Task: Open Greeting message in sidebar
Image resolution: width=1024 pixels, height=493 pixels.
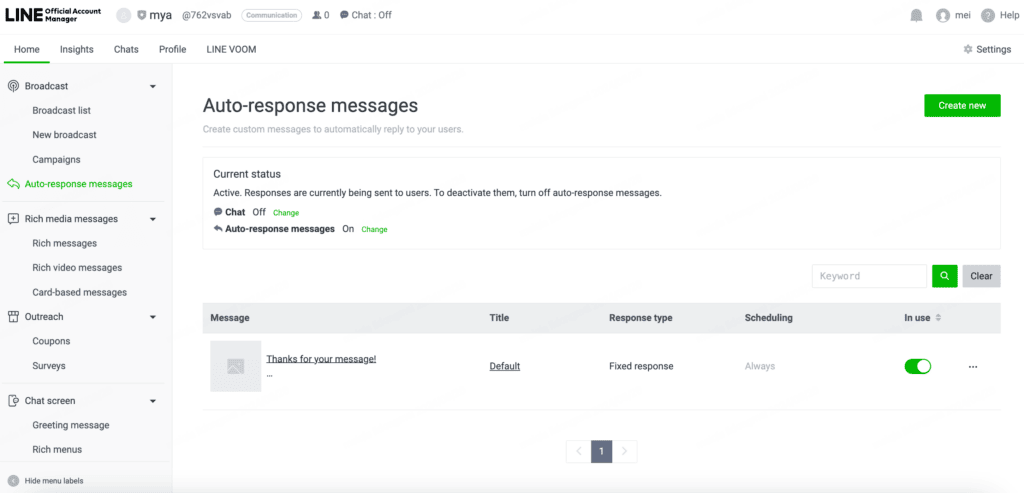Action: coord(71,425)
